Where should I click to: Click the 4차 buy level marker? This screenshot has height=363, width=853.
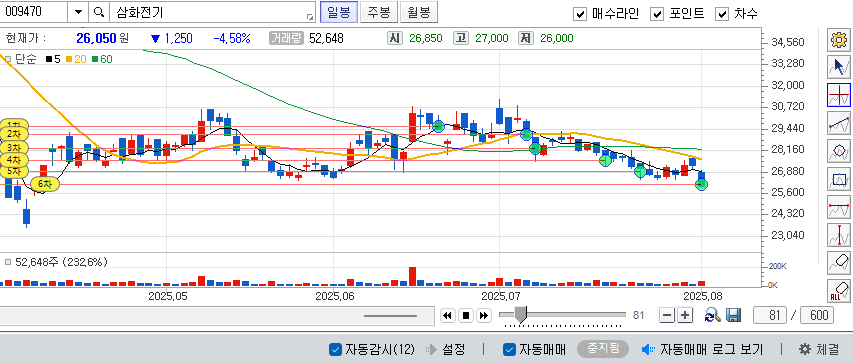point(14,159)
